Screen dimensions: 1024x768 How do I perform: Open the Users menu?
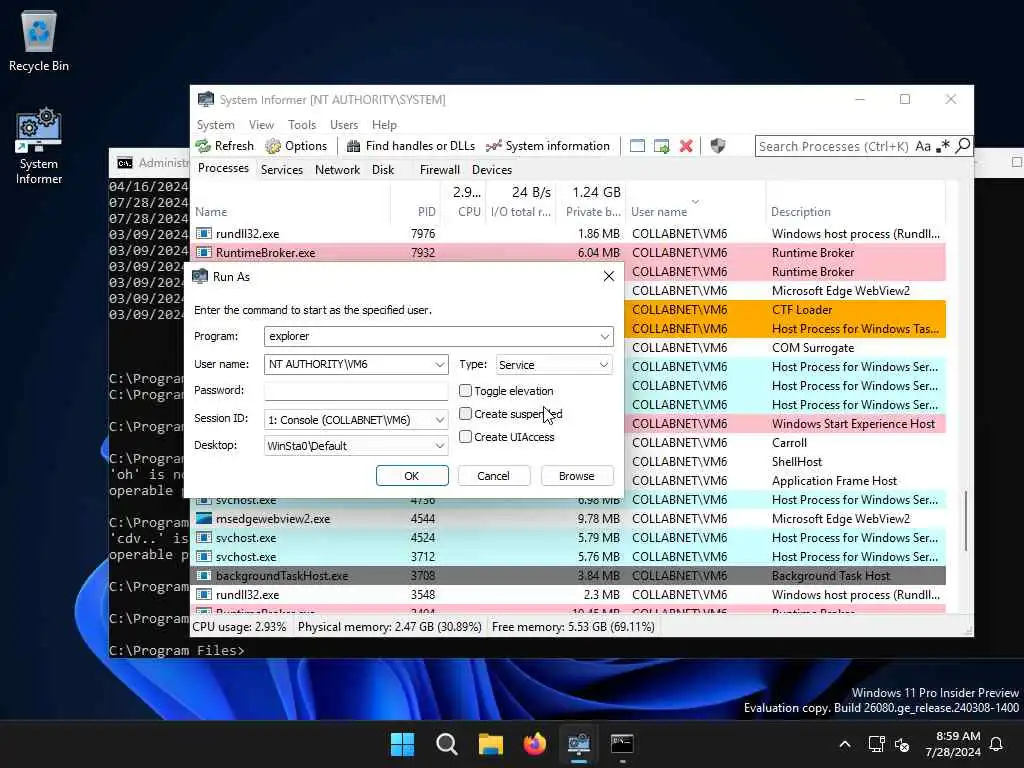(x=344, y=125)
